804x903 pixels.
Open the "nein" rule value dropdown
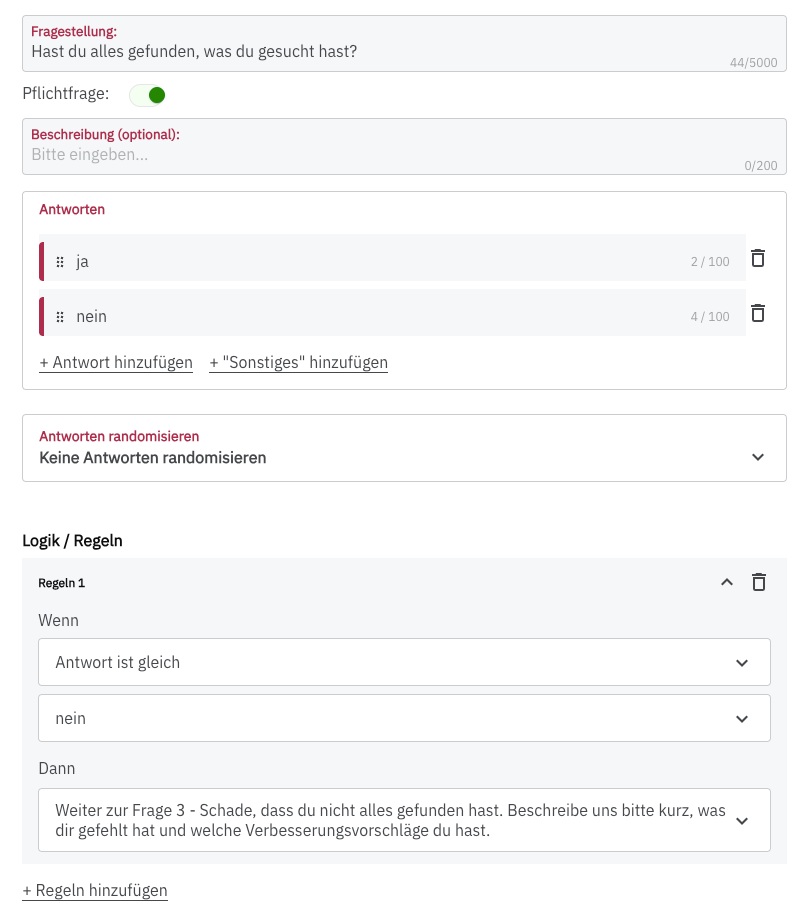tap(404, 718)
